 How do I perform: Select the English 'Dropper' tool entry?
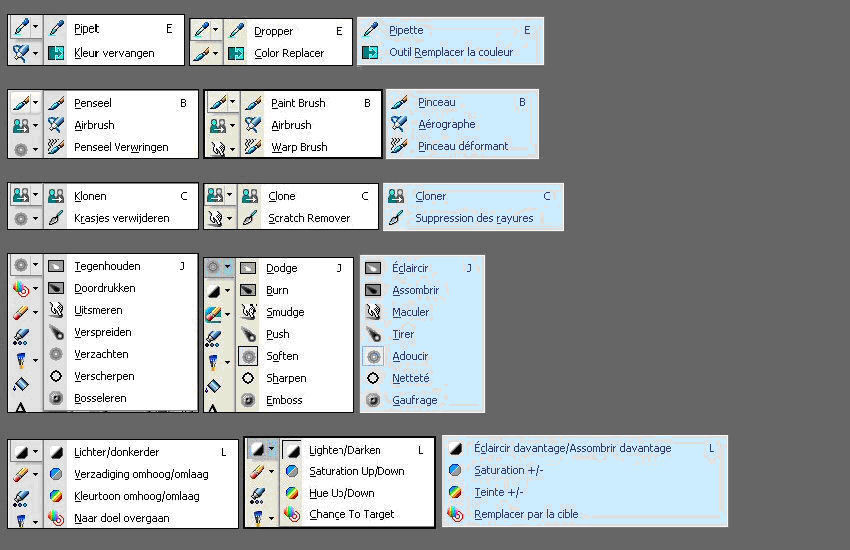pos(288,31)
